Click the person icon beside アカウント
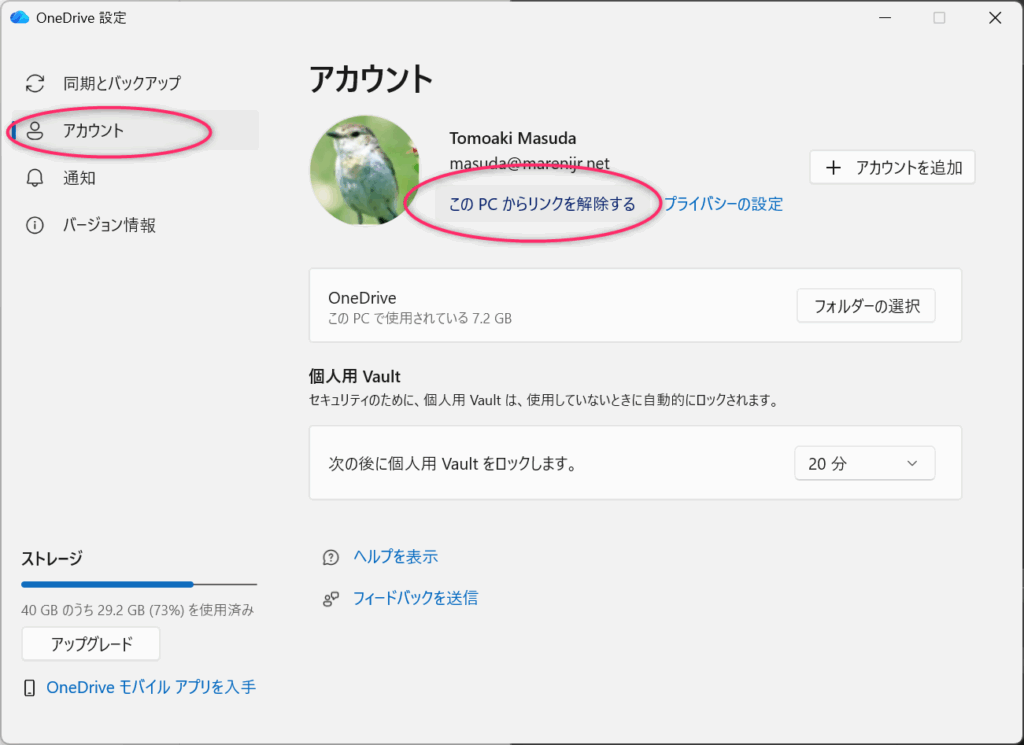The image size is (1024, 745). [35, 131]
